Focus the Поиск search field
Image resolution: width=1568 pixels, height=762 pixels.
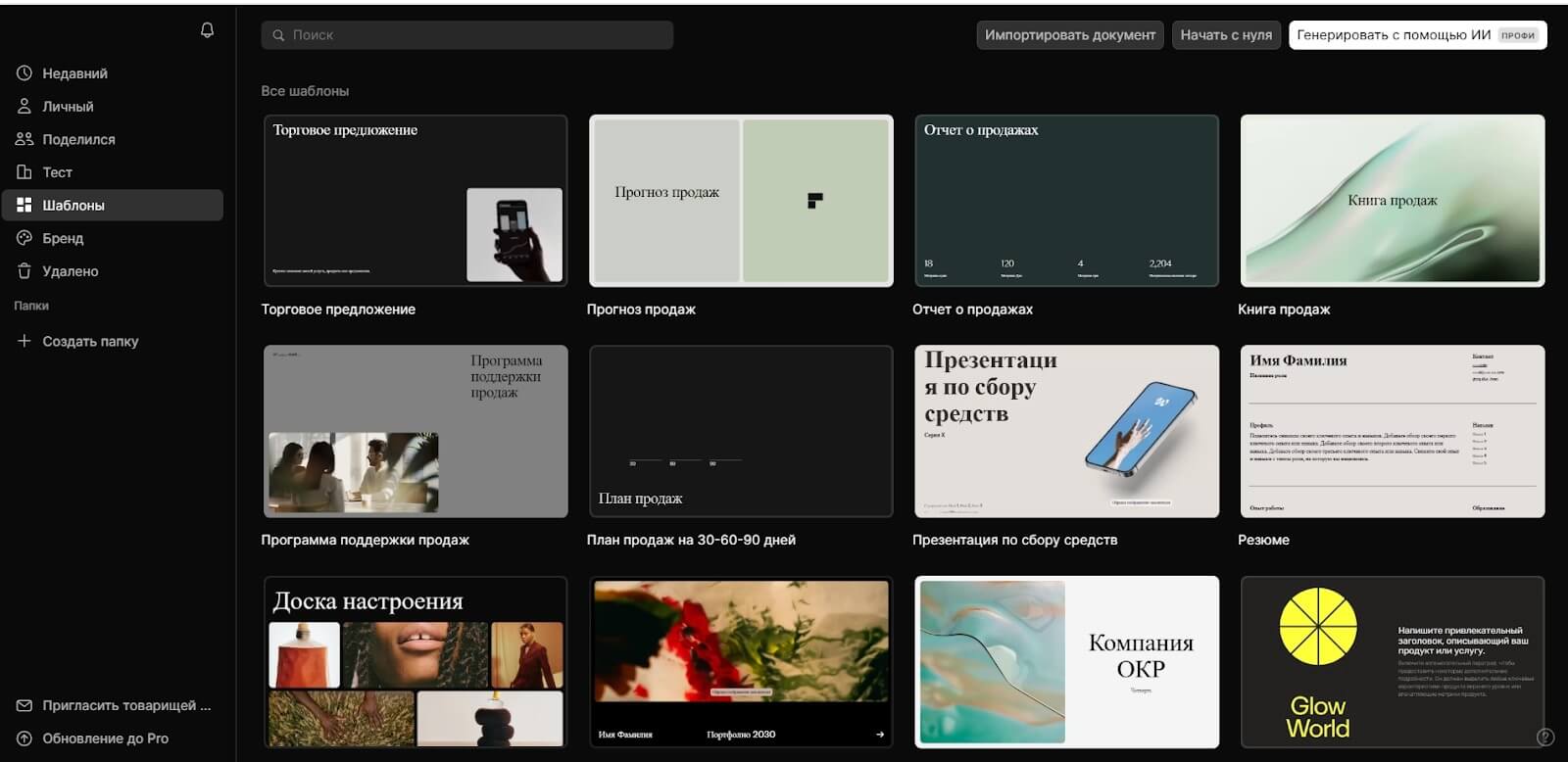(467, 35)
